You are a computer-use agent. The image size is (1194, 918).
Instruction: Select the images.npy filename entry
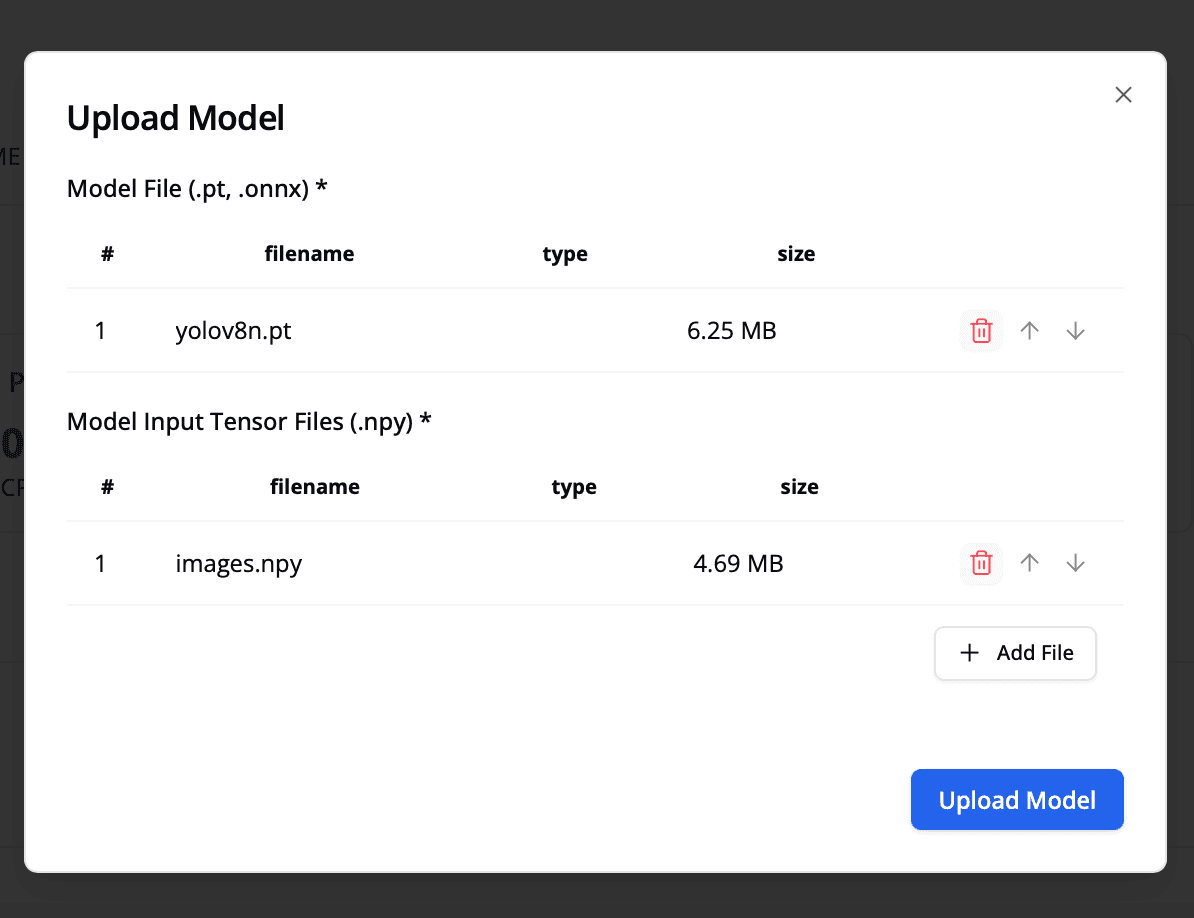point(238,563)
